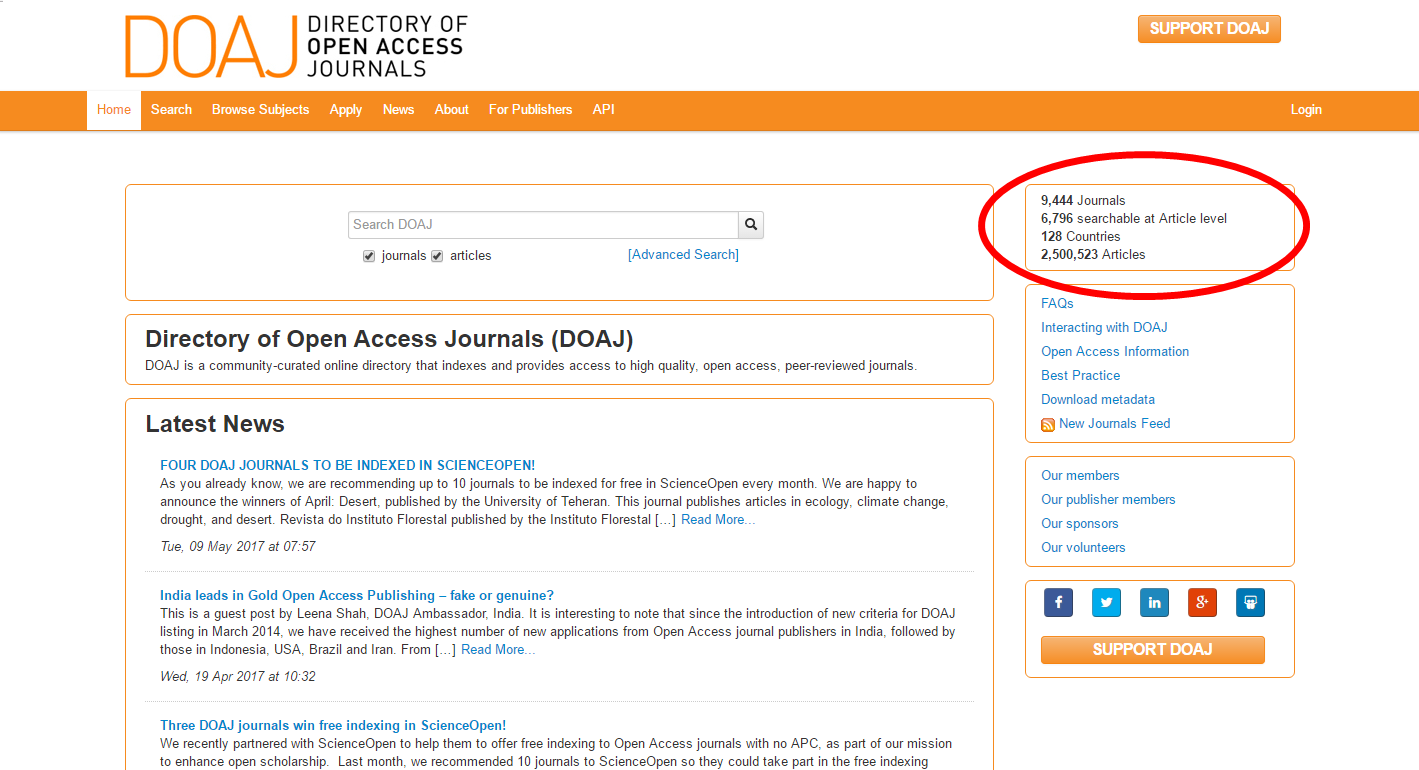Open the Advanced Search link
Viewport: 1419px width, 770px height.
pyautogui.click(x=683, y=255)
